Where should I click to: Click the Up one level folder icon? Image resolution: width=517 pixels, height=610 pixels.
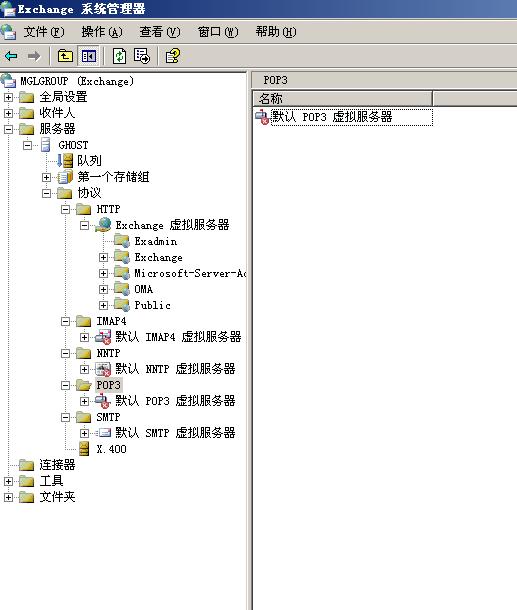pyautogui.click(x=65, y=56)
